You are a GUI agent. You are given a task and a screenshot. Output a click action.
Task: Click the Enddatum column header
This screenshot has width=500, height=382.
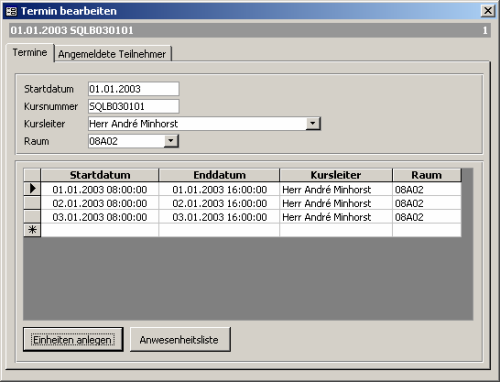click(219, 175)
